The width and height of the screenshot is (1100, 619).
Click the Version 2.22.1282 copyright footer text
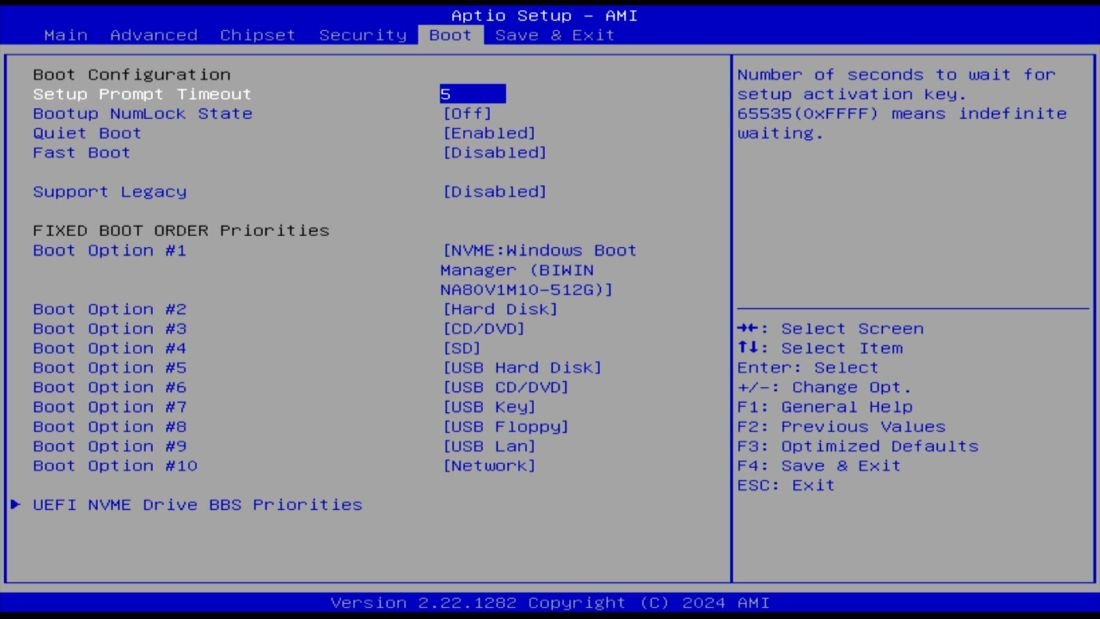click(550, 603)
